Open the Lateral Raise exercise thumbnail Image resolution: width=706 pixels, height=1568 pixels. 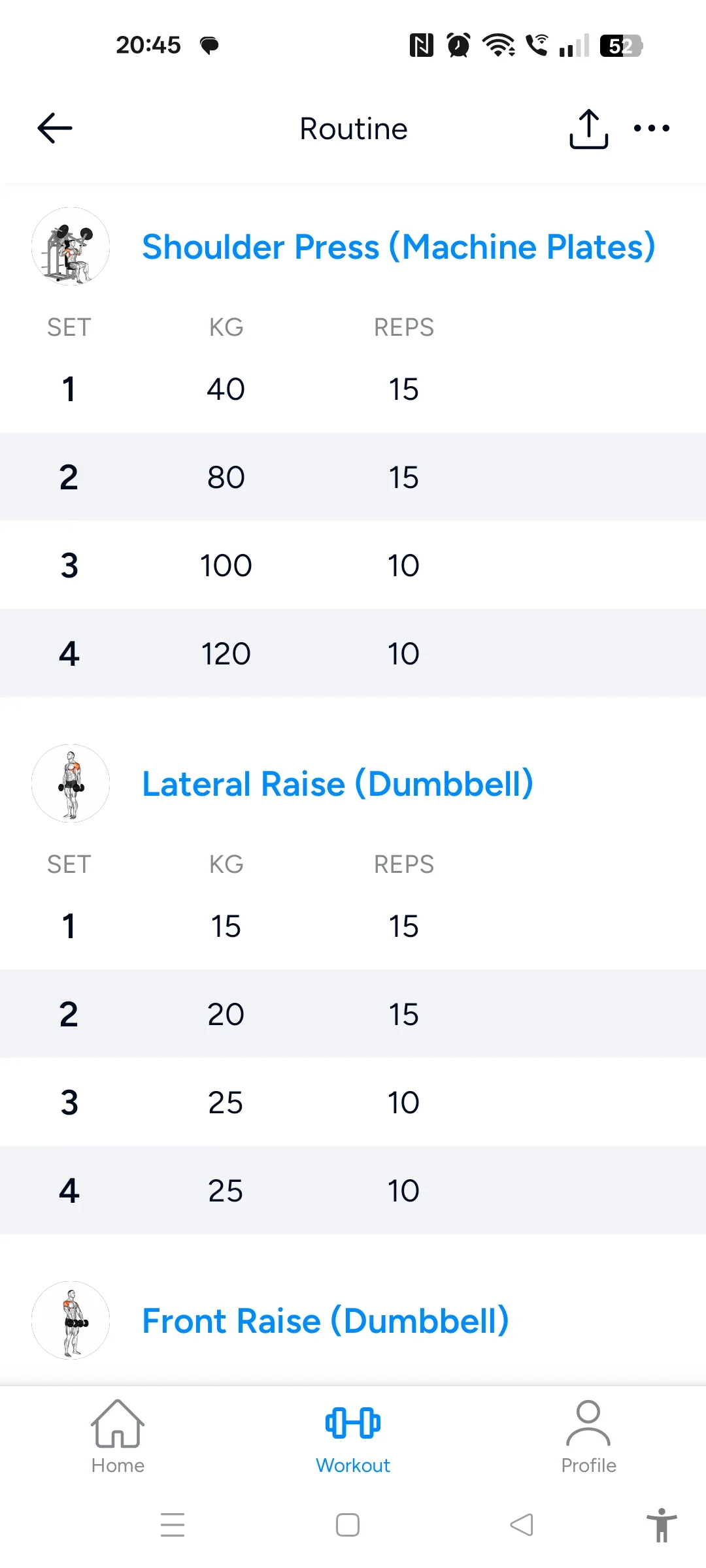click(71, 783)
